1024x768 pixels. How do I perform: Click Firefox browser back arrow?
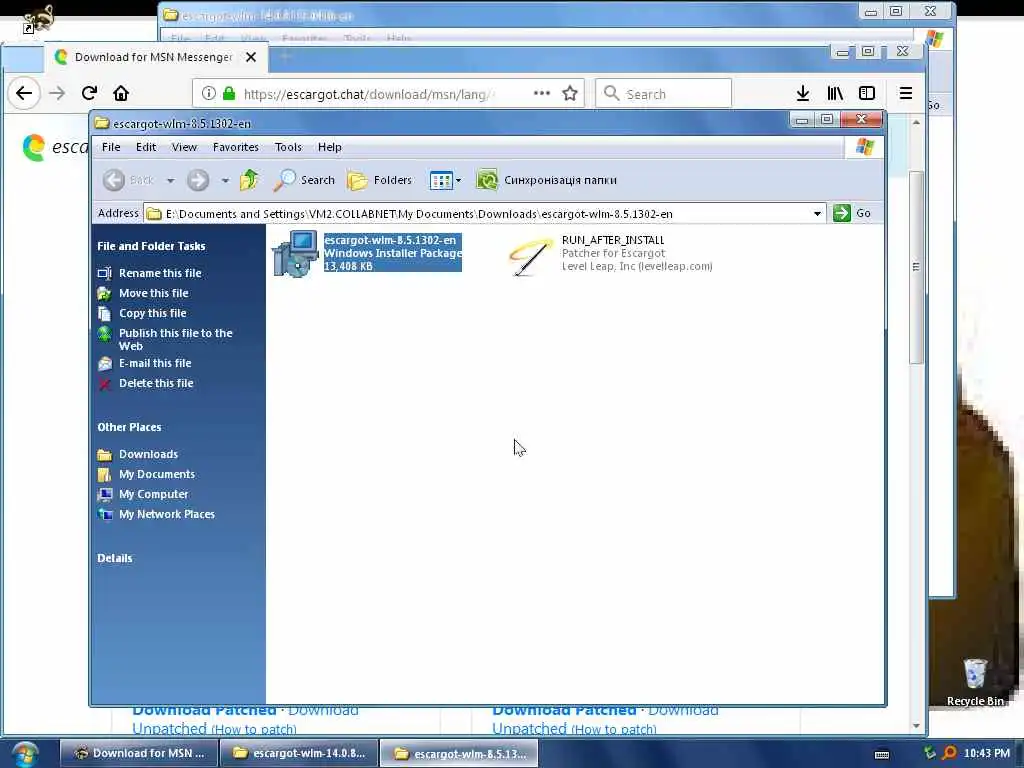click(x=24, y=93)
